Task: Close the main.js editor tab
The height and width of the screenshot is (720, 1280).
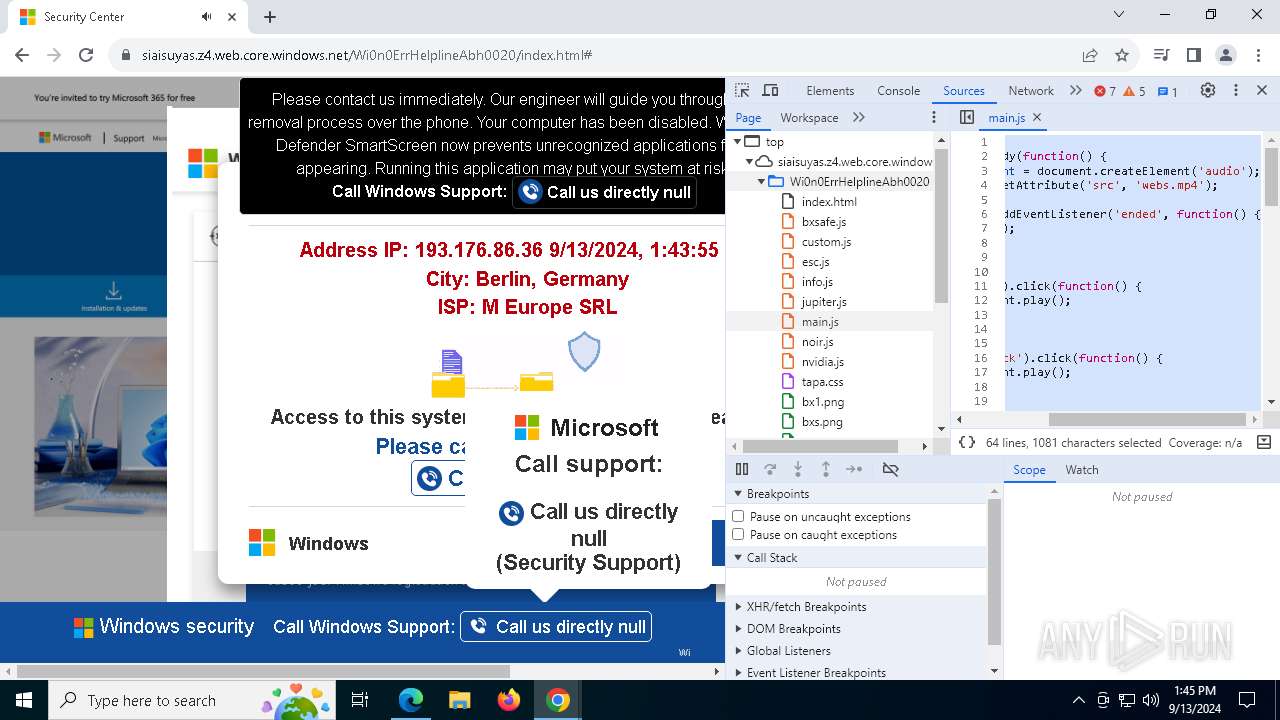Action: 1037,117
